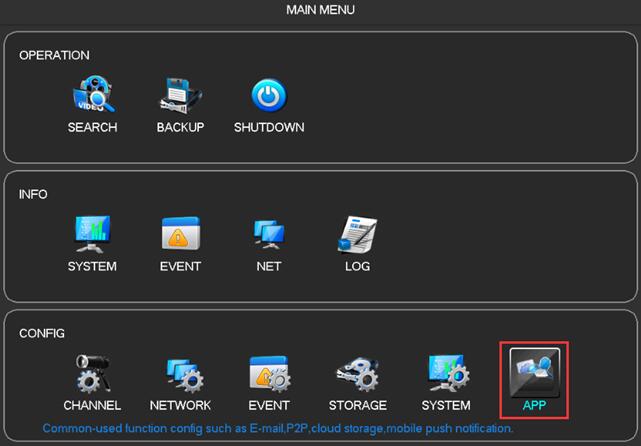The height and width of the screenshot is (446, 641).
Task: Open the LOG document icon
Action: pos(357,235)
